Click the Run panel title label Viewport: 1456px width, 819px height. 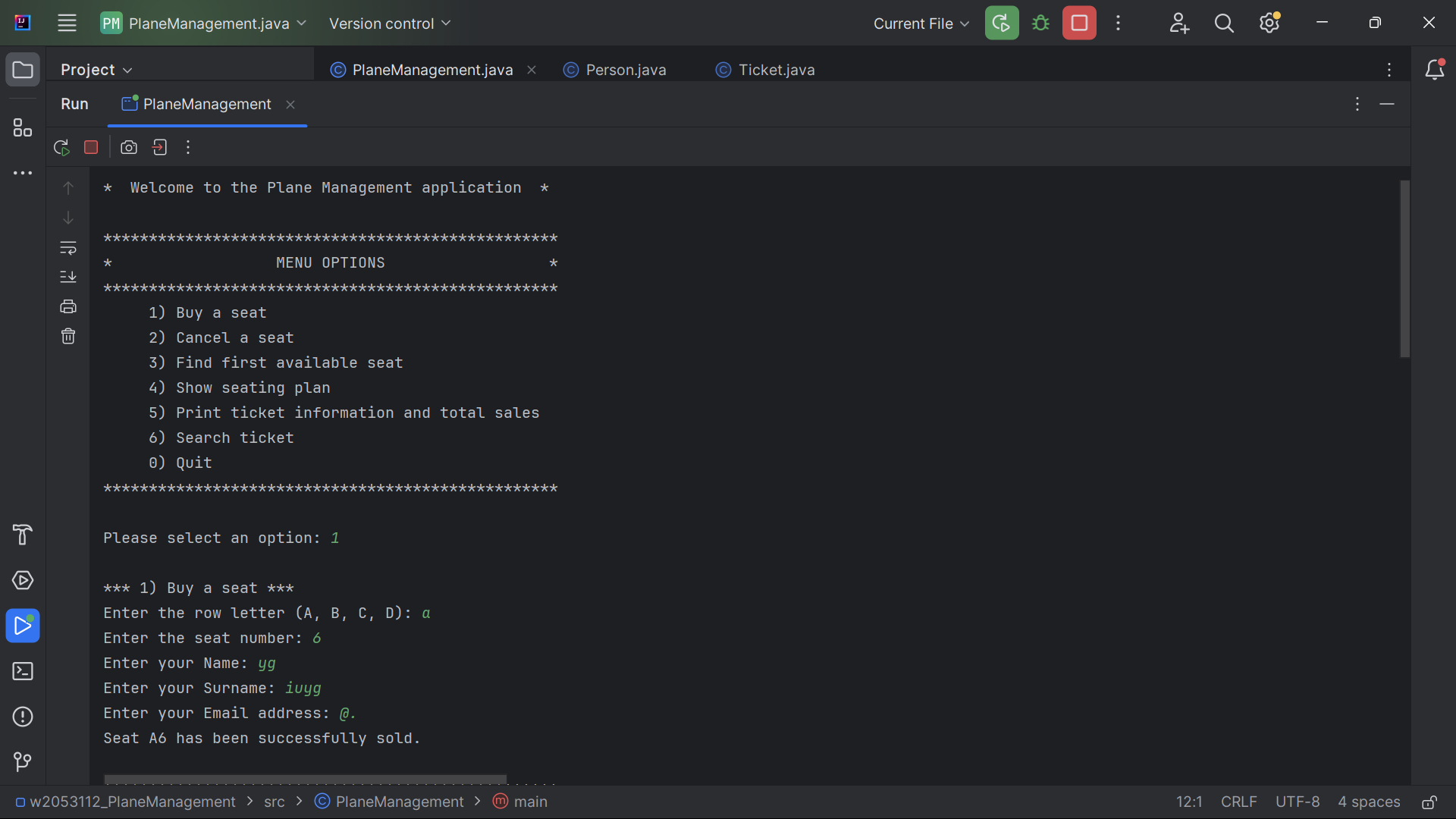click(x=74, y=104)
